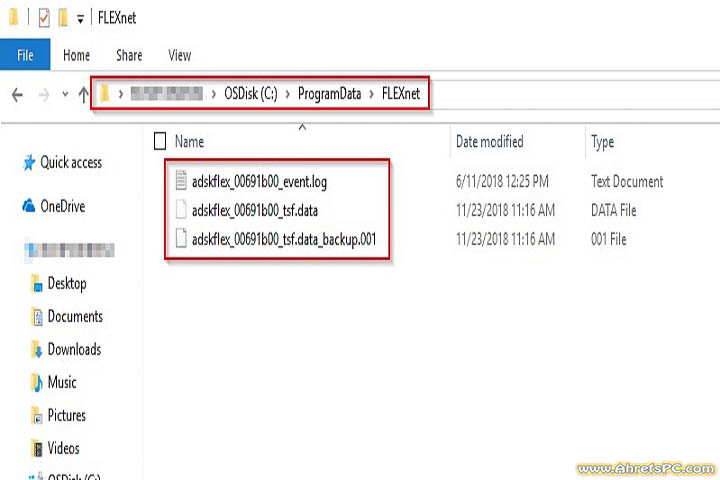The height and width of the screenshot is (480, 720).
Task: Click the data_backup.001 file icon
Action: pos(181,238)
